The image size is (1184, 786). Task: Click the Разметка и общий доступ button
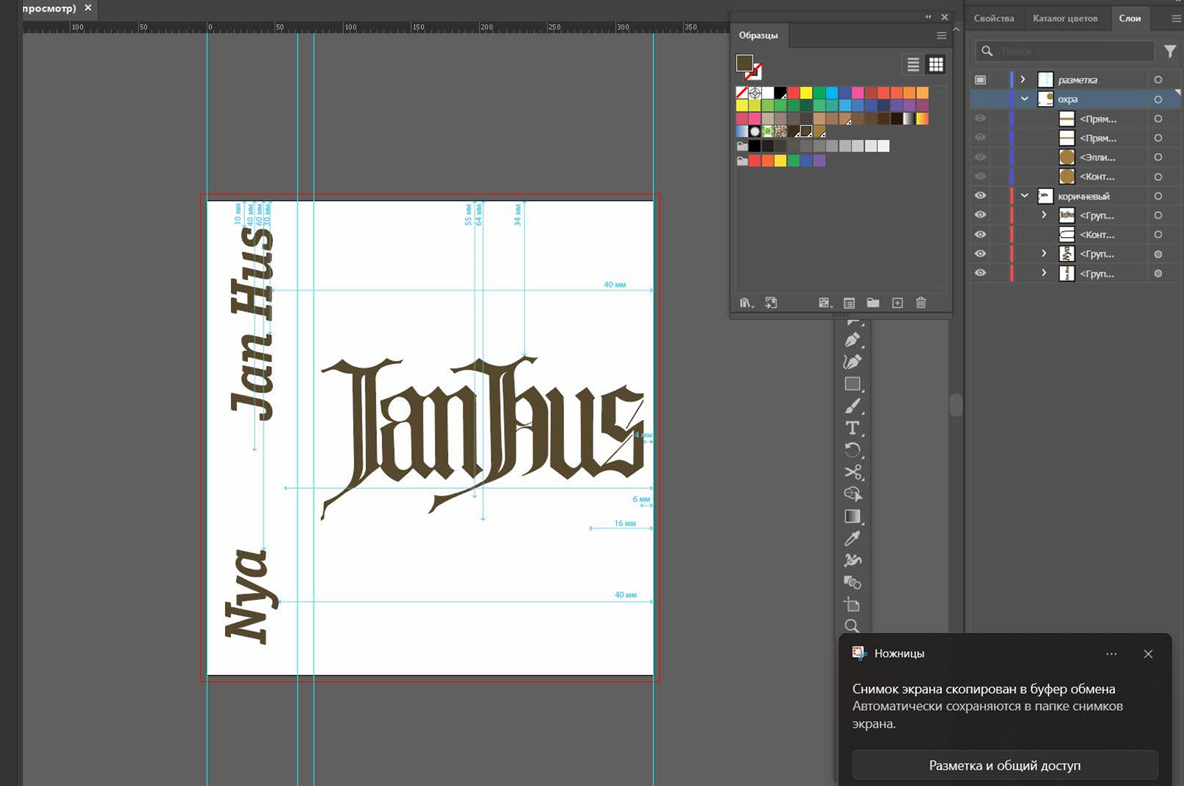(1004, 765)
